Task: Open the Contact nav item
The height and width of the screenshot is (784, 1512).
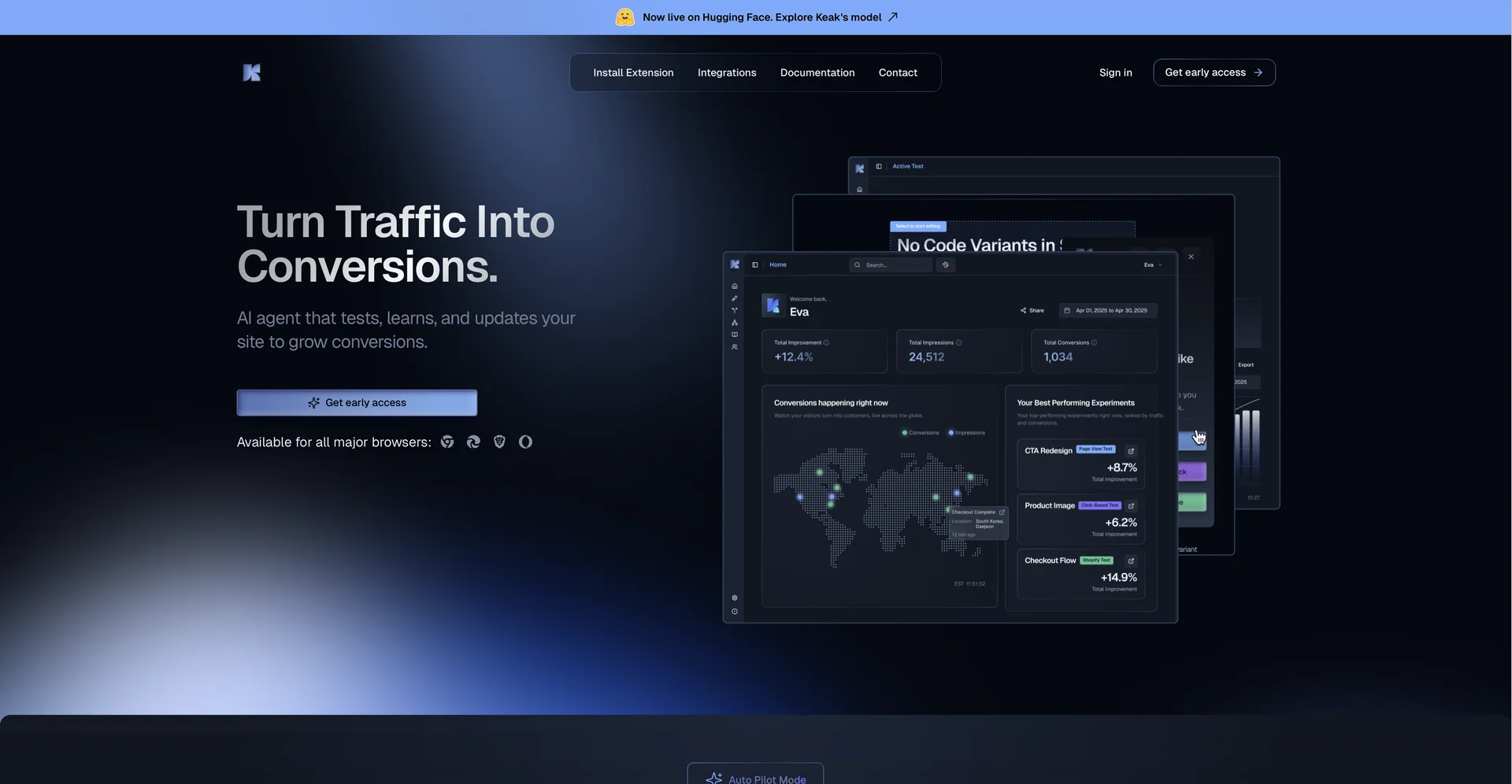Action: click(898, 72)
